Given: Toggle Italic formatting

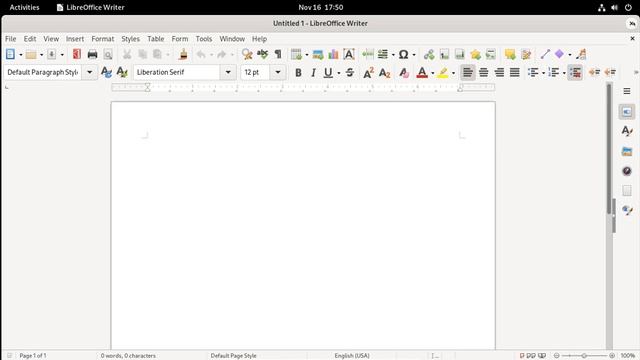Looking at the screenshot, I should [313, 73].
